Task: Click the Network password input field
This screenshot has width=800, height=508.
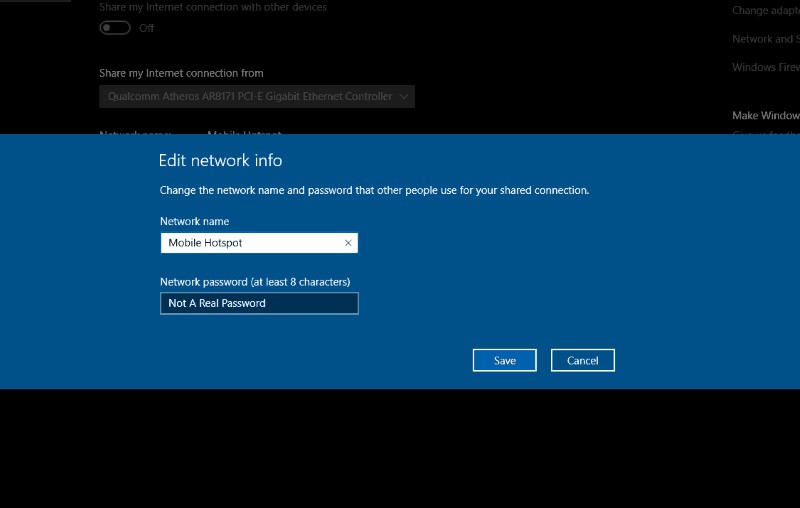Action: tap(259, 303)
